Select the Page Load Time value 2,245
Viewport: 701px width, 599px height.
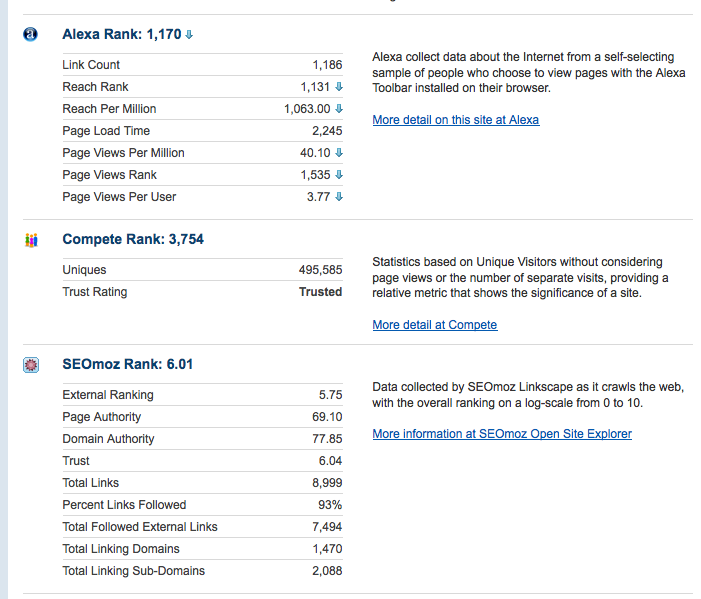[327, 131]
